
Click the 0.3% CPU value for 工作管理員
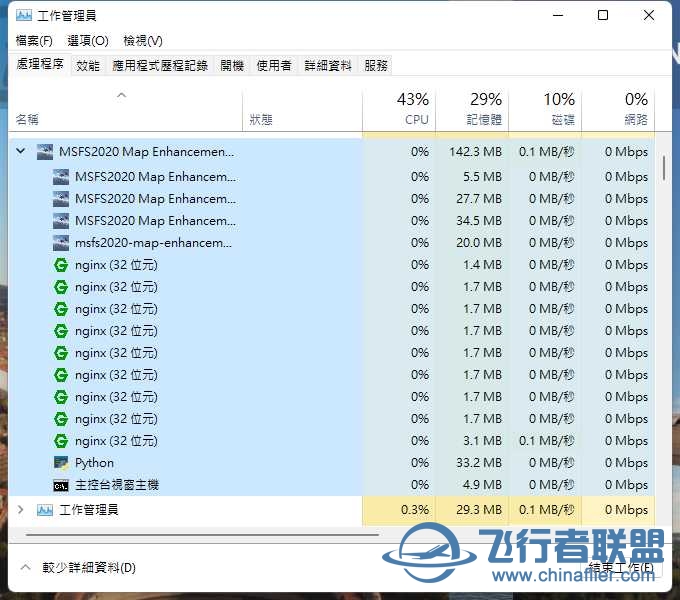point(415,510)
